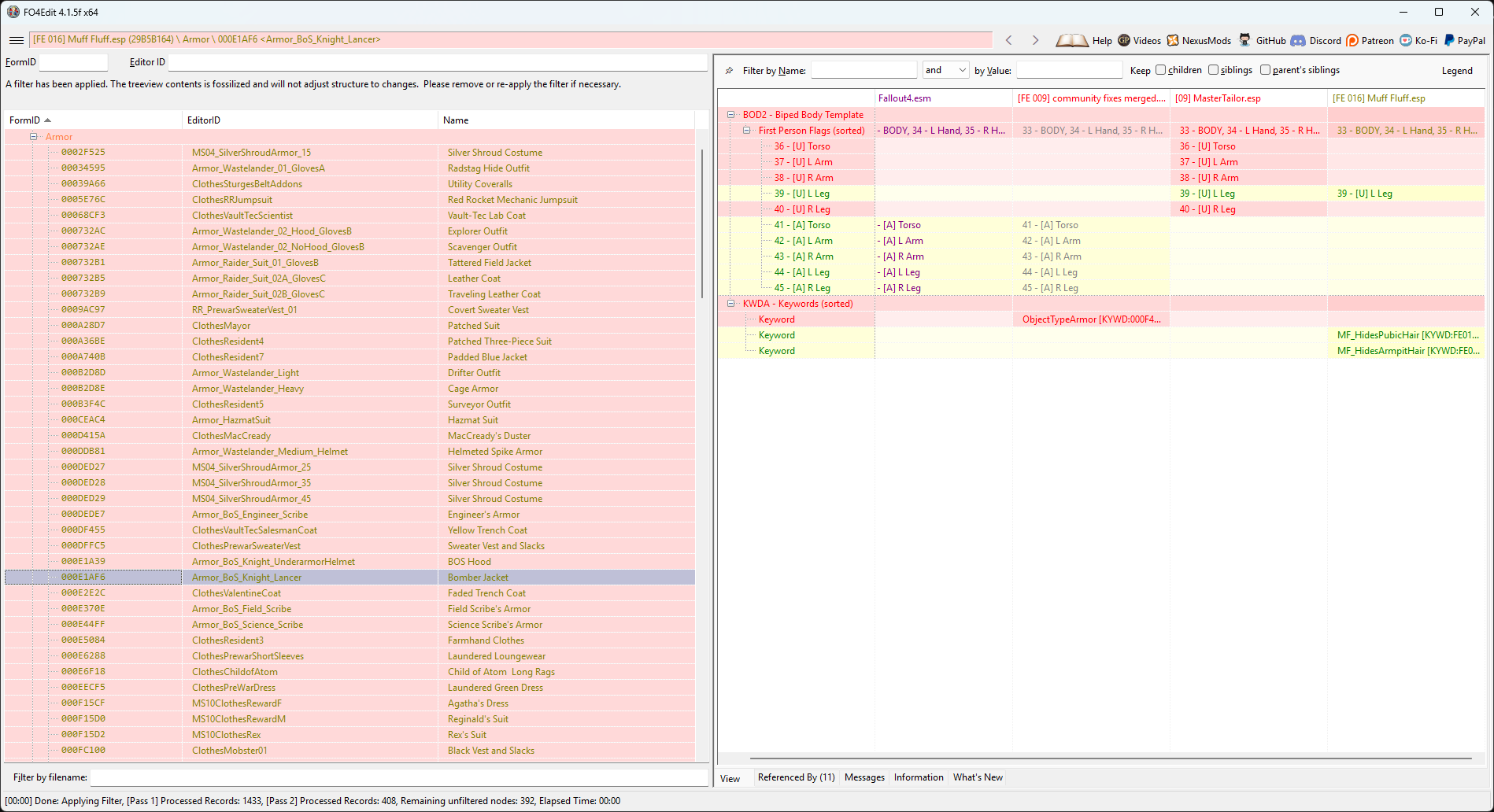This screenshot has height=812, width=1494.
Task: Click the FormID input field
Action: coord(73,62)
